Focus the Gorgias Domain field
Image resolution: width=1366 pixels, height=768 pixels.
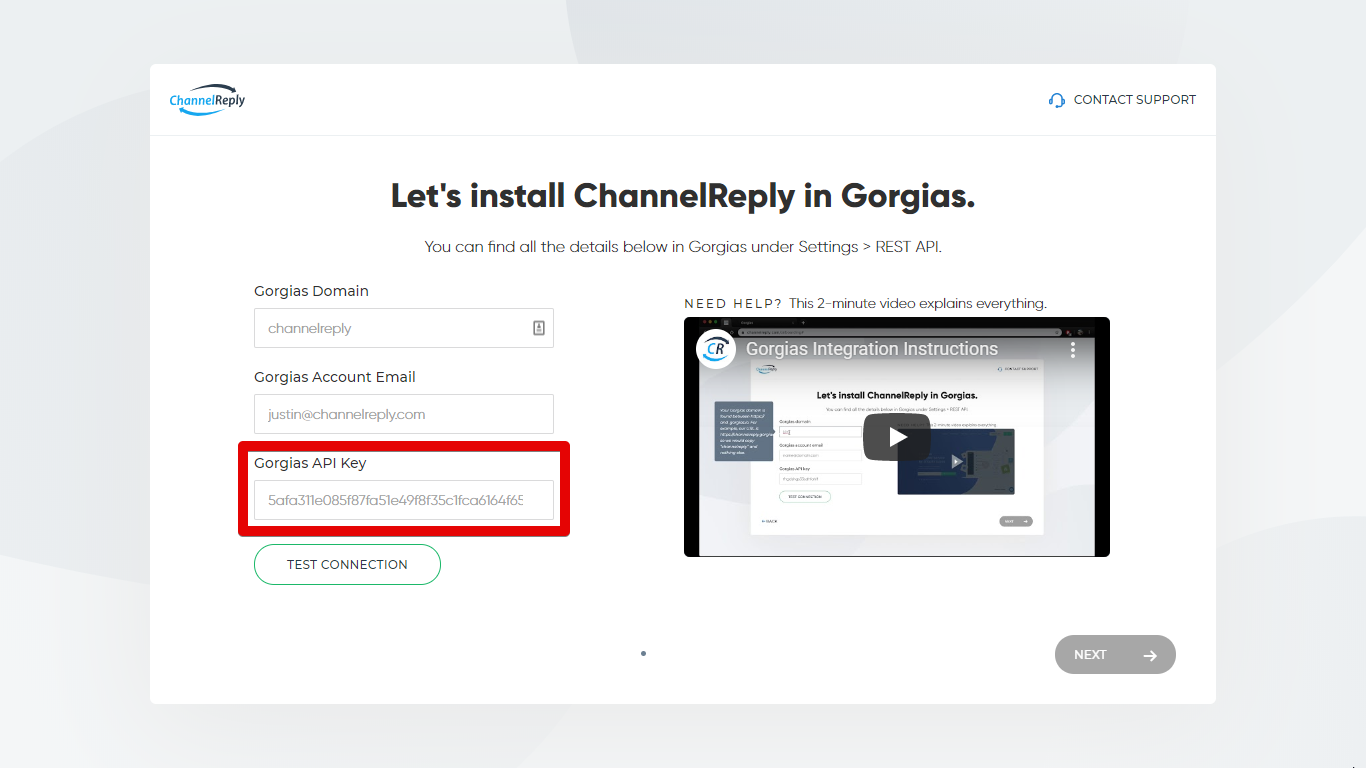click(x=404, y=328)
